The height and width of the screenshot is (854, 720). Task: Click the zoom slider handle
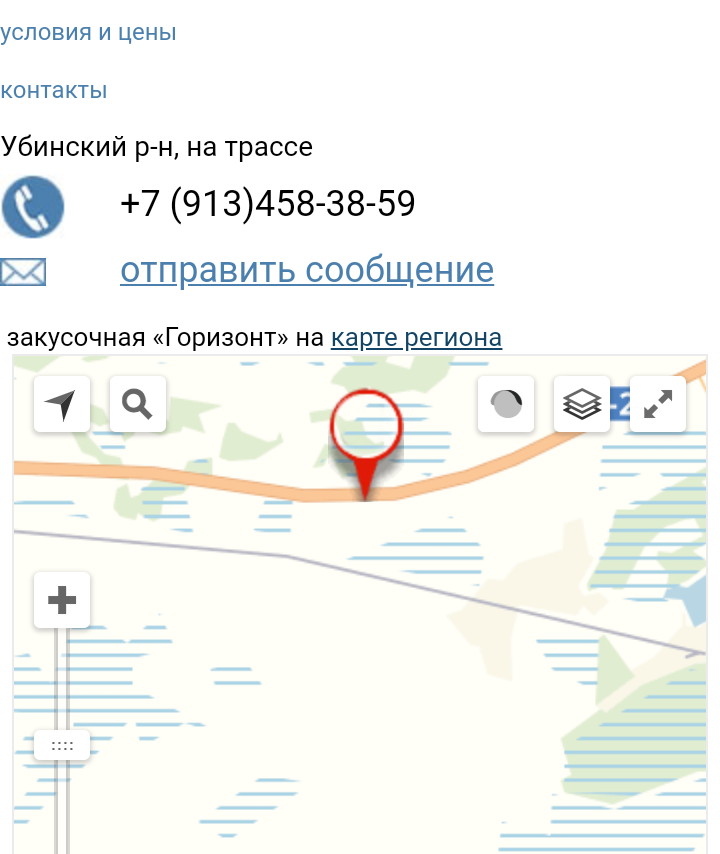(x=62, y=745)
